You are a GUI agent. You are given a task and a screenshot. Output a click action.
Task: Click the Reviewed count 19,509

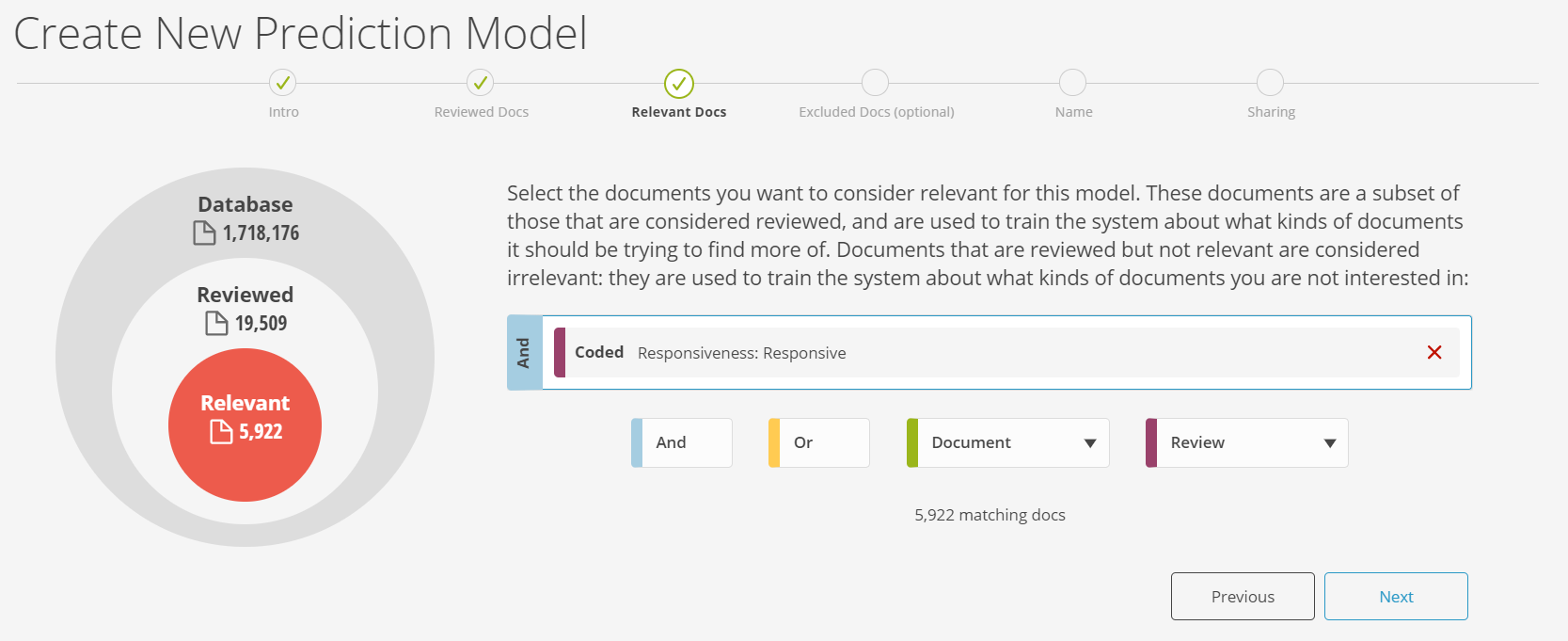point(261,323)
